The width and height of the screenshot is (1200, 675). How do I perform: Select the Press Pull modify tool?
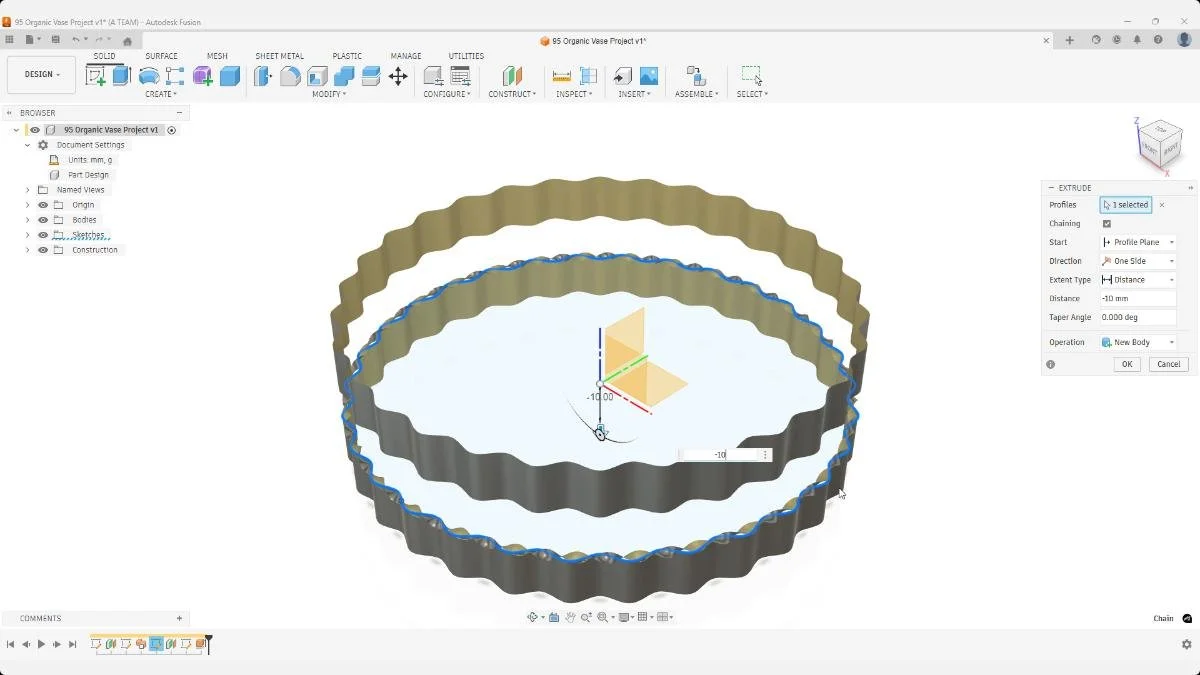click(x=263, y=75)
